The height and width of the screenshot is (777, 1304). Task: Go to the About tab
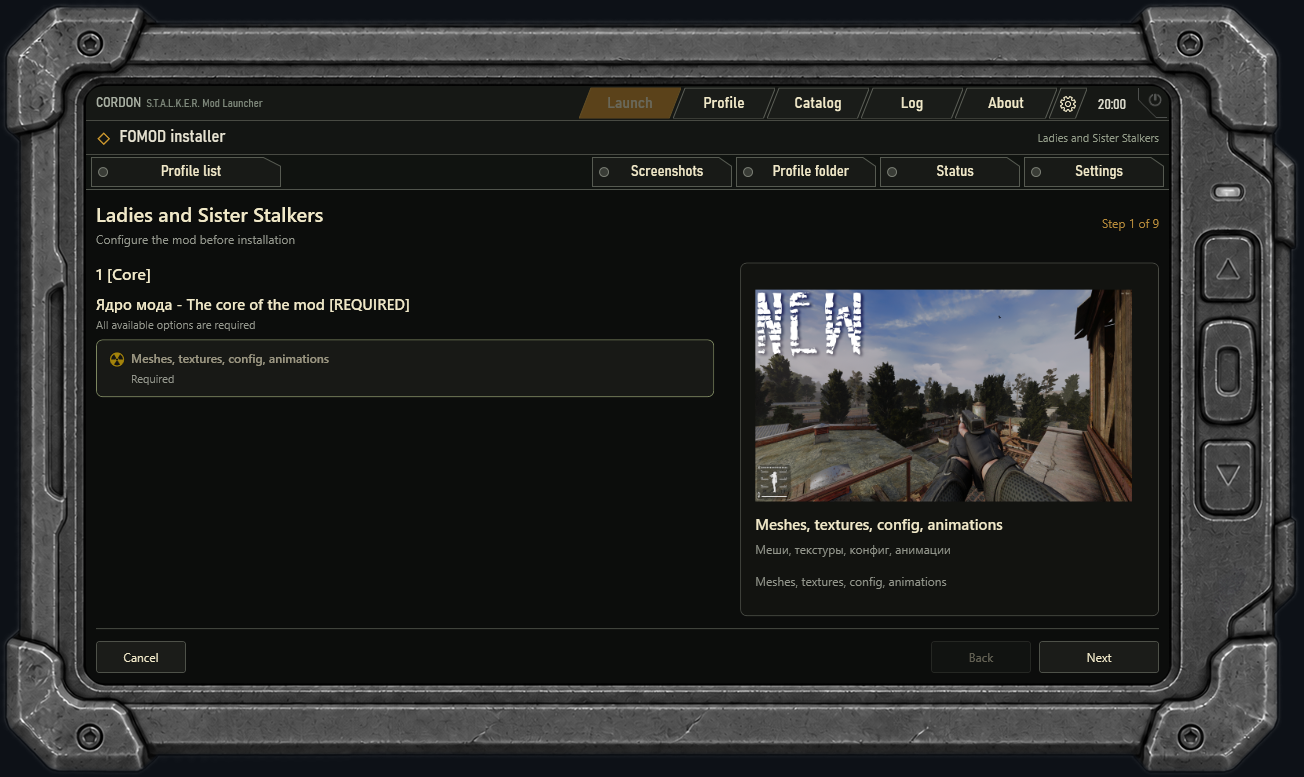click(x=1005, y=103)
